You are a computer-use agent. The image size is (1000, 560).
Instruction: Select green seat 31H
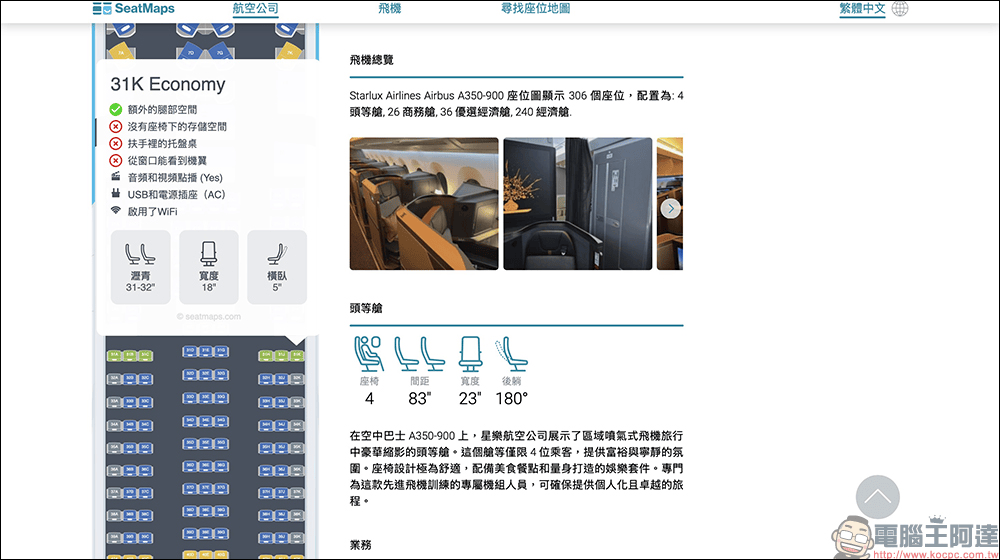pos(266,356)
